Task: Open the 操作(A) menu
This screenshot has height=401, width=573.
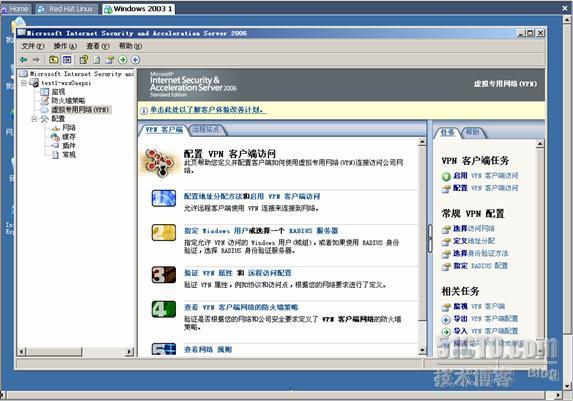Action: click(65, 46)
